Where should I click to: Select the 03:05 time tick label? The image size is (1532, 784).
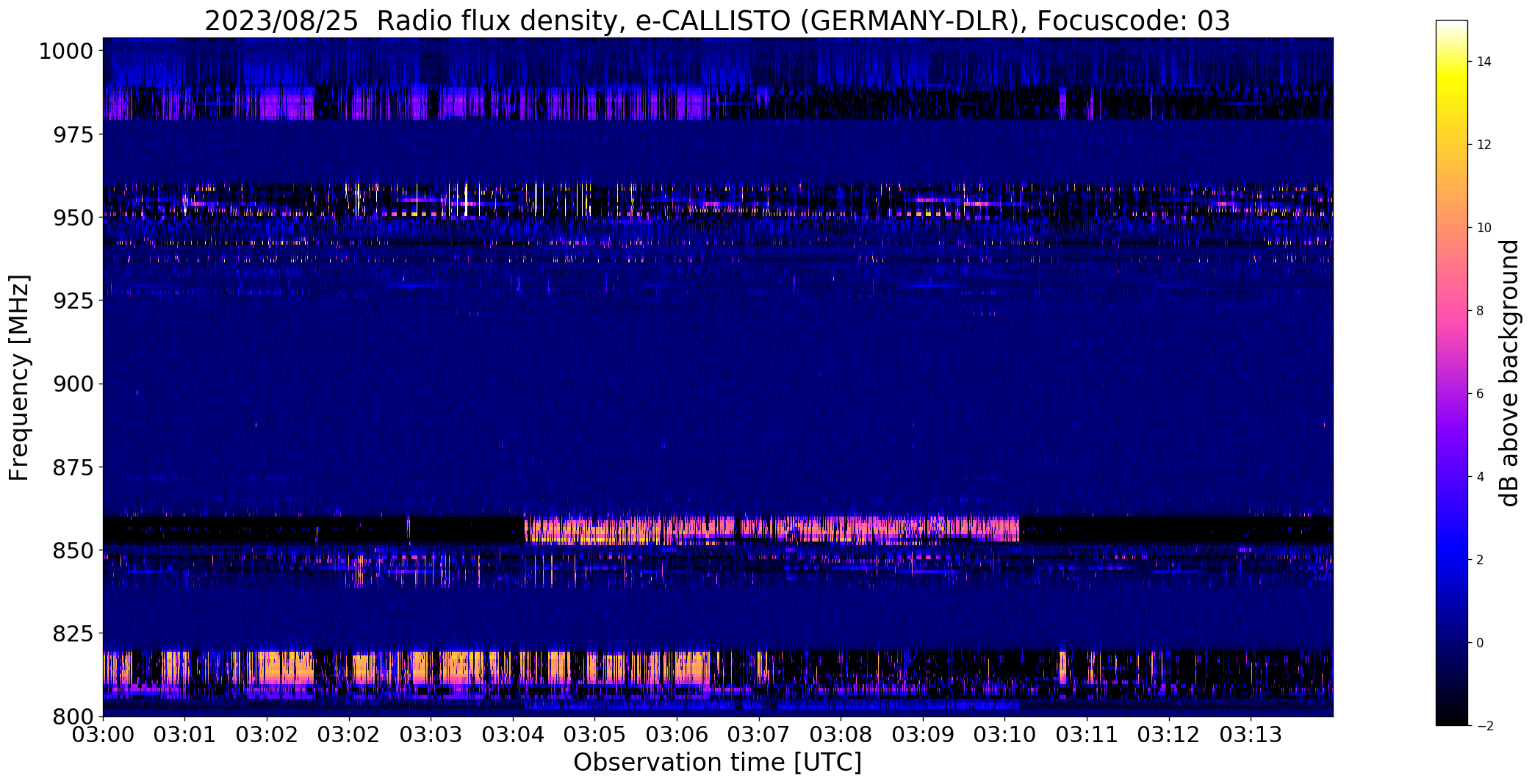click(594, 735)
